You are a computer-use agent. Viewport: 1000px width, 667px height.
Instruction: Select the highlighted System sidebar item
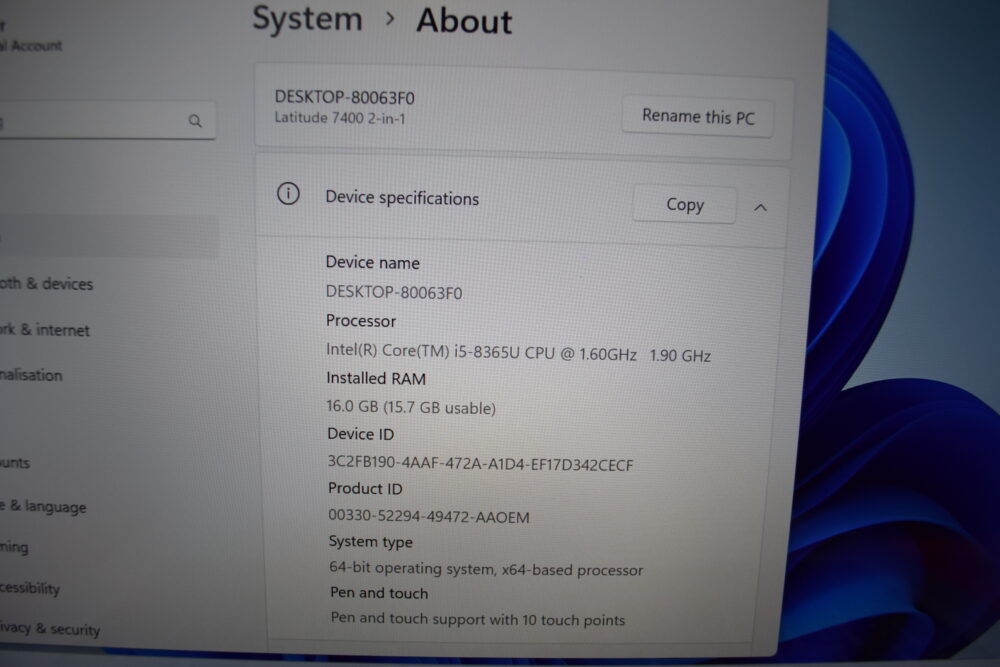pyautogui.click(x=109, y=237)
